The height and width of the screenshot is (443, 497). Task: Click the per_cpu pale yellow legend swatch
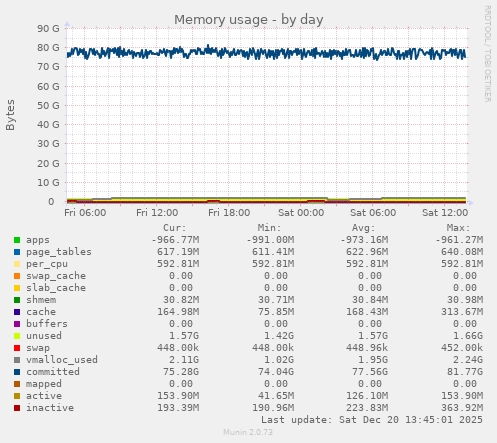coord(17,264)
